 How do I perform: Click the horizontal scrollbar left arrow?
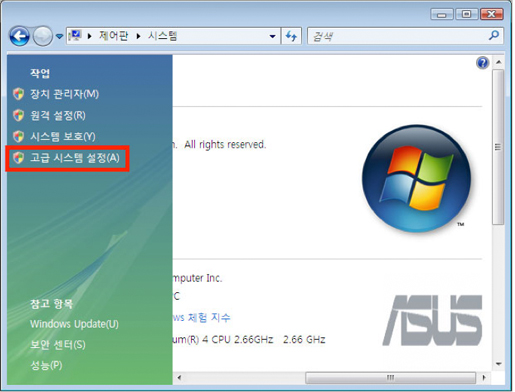click(179, 378)
